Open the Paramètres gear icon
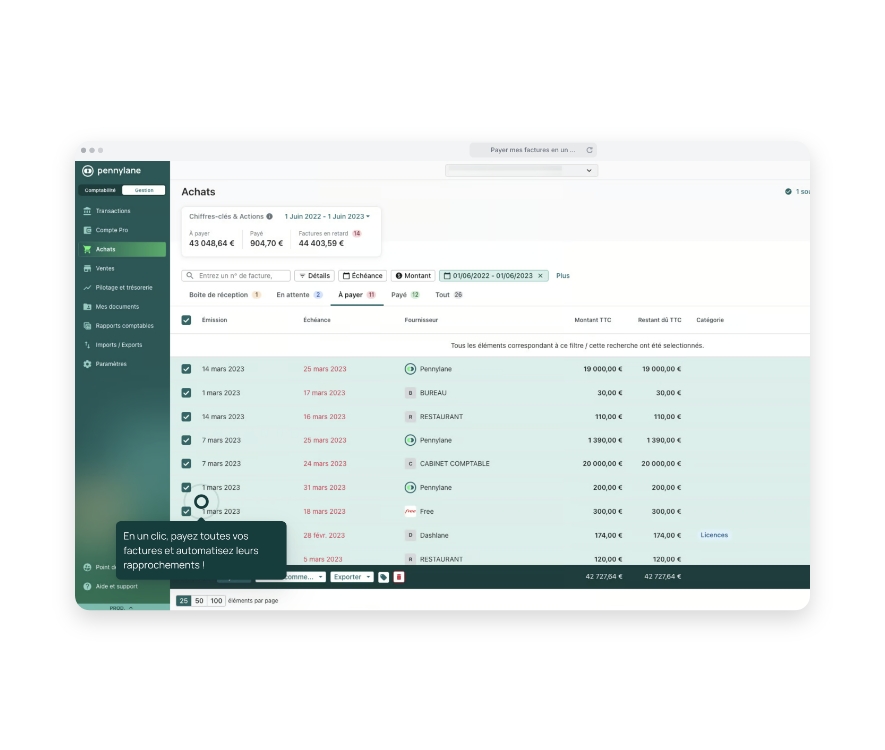Image resolution: width=885 pixels, height=750 pixels. point(88,364)
